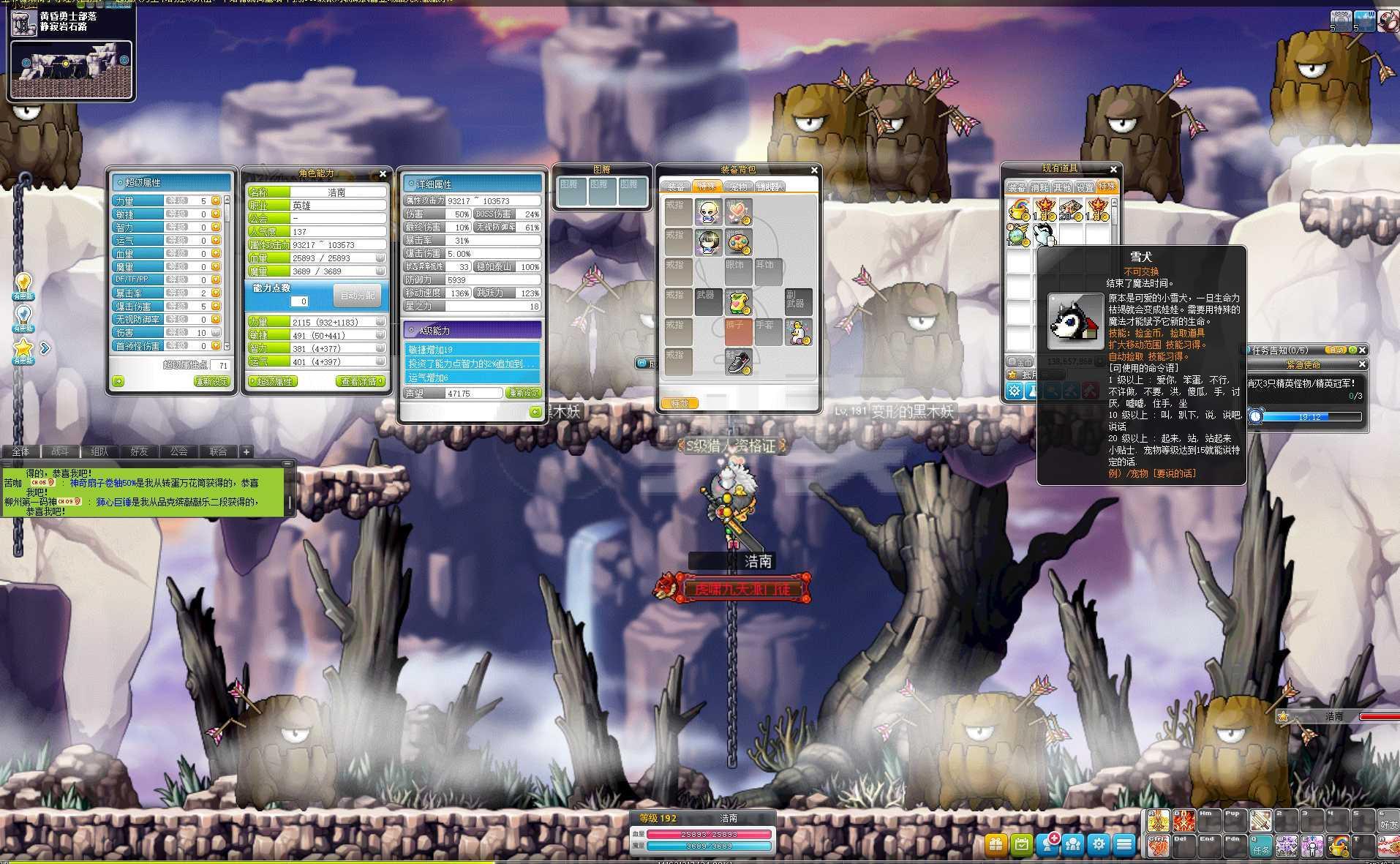Expand the side notification arrow on left edge

45,348
